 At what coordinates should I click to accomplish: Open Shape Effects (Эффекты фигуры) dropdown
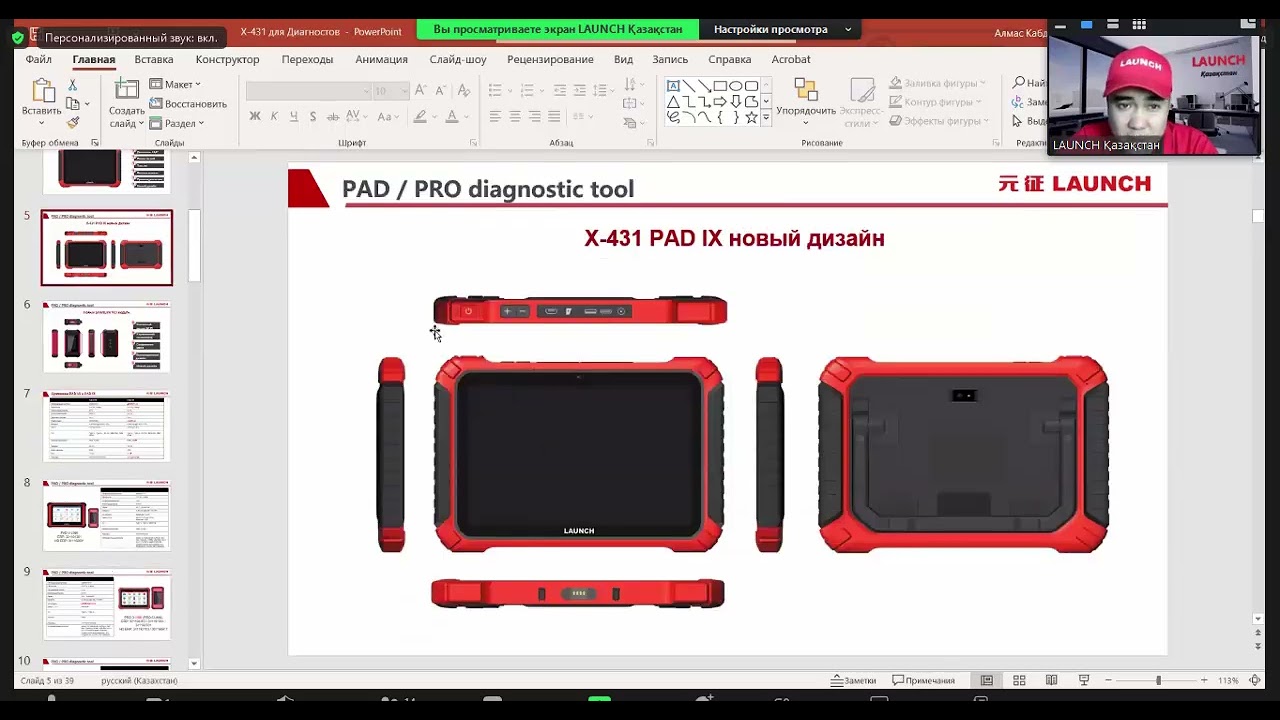(939, 121)
